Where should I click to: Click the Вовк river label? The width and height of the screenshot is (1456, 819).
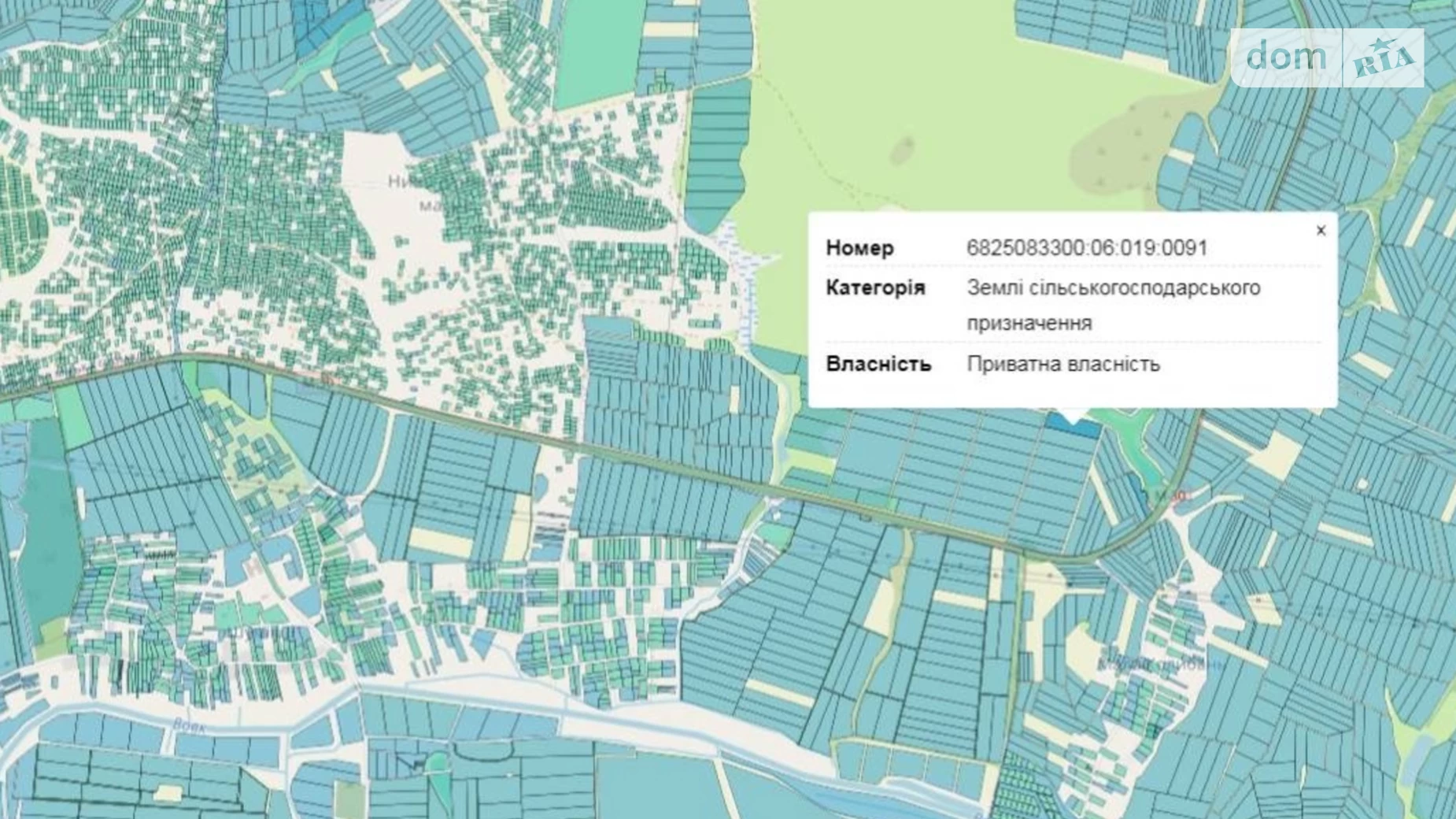189,726
